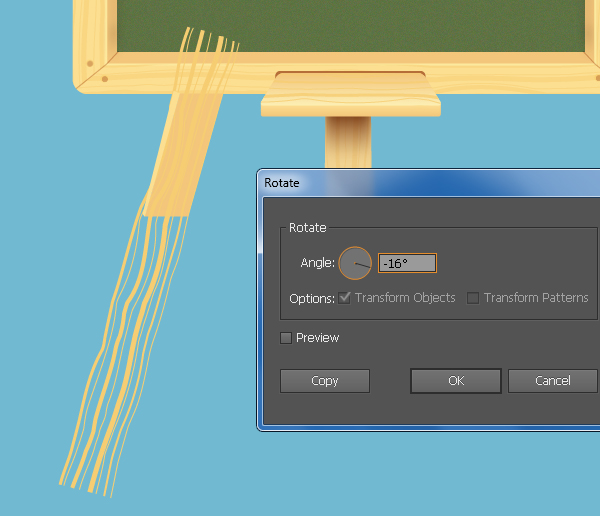Click the green chalkboard surface

pos(351,25)
